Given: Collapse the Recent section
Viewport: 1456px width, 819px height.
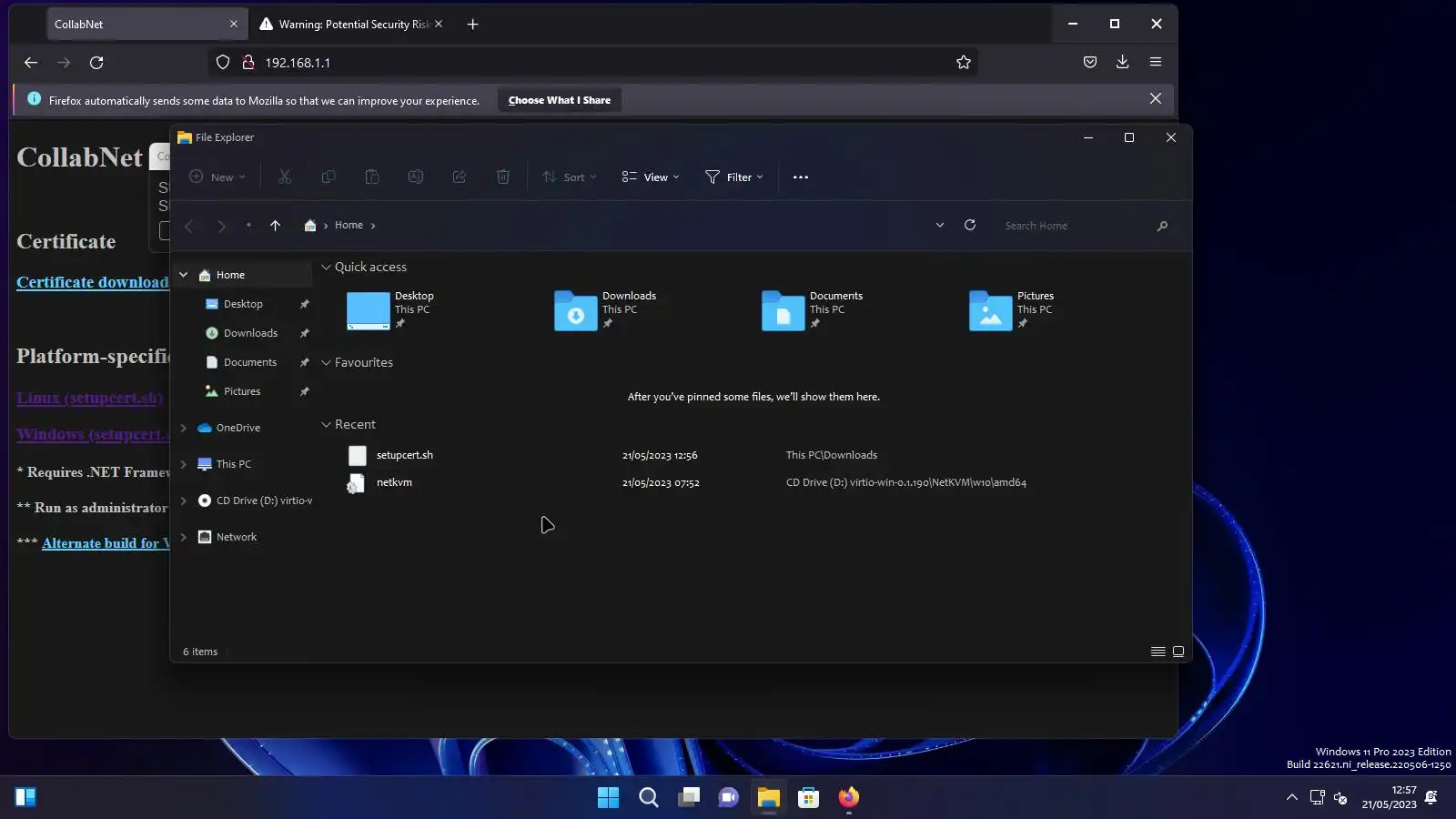Looking at the screenshot, I should tap(326, 425).
